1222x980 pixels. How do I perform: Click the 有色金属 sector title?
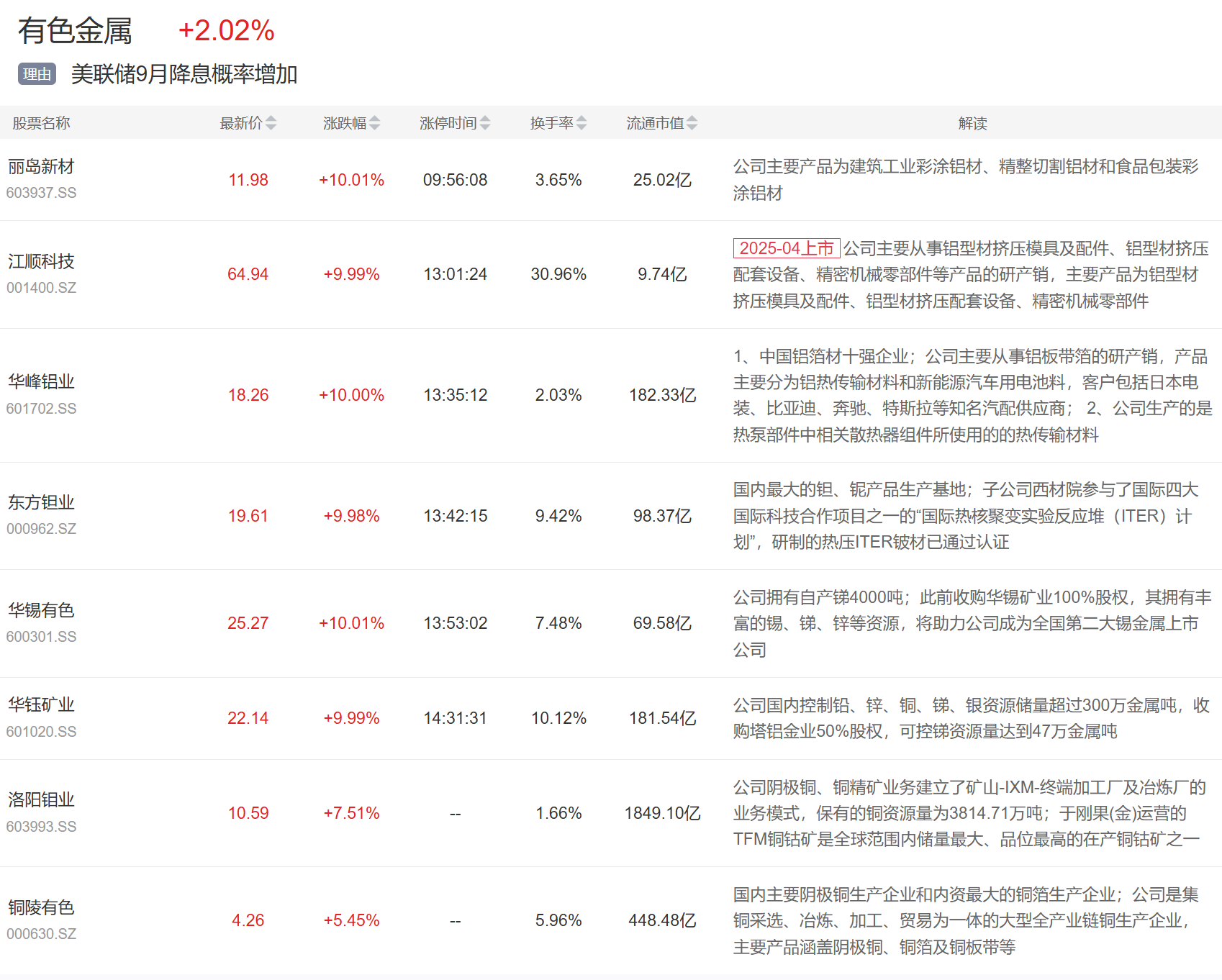pyautogui.click(x=75, y=31)
